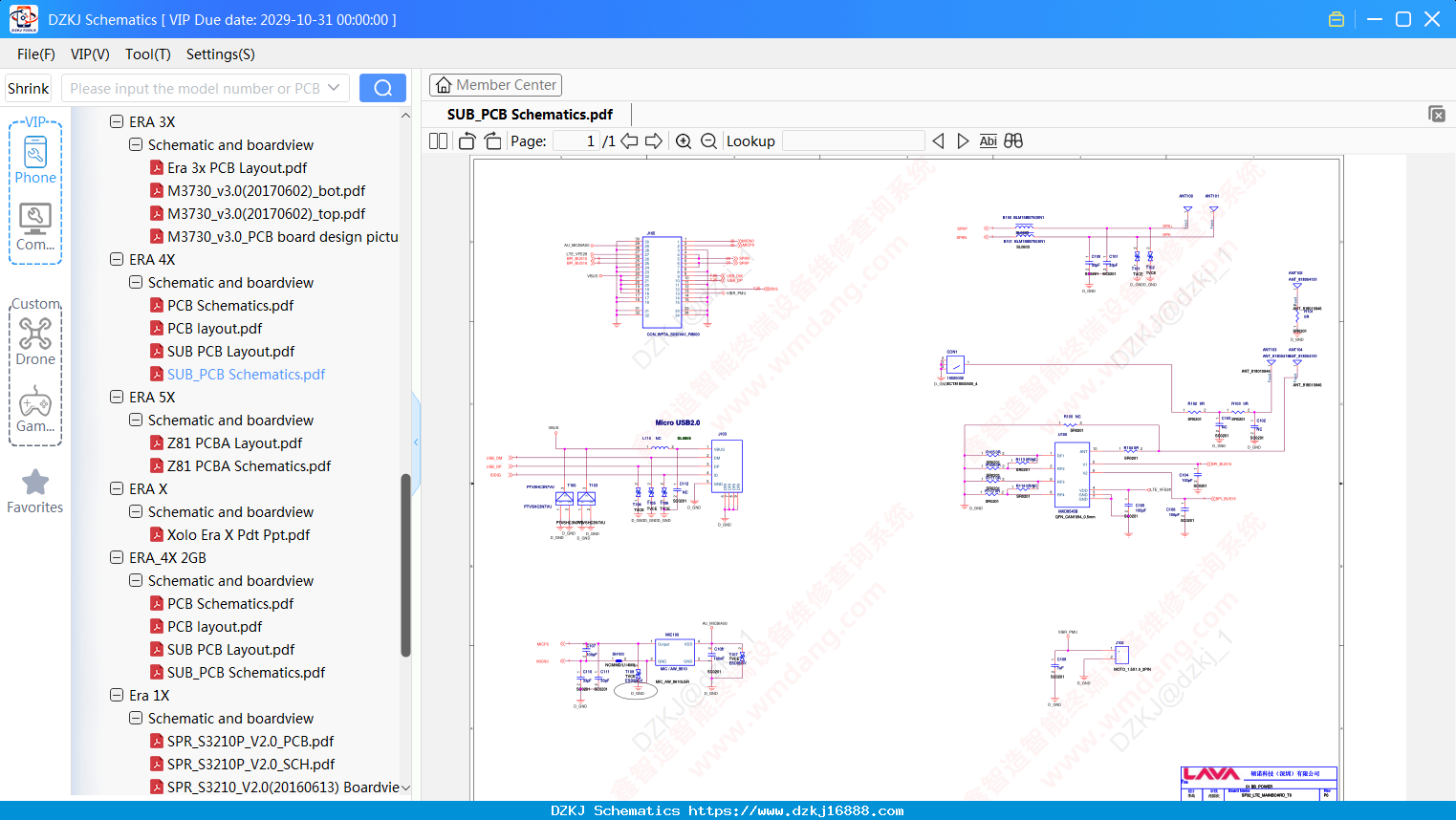Open Era 3x PCB Layout.pdf
The image size is (1456, 820).
tap(237, 167)
